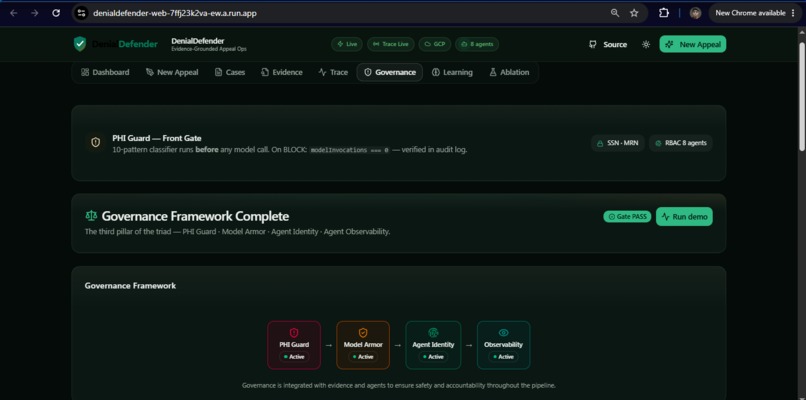Viewport: 806px width, 400px height.
Task: Click the Active status under PHI Guard
Action: coord(294,356)
